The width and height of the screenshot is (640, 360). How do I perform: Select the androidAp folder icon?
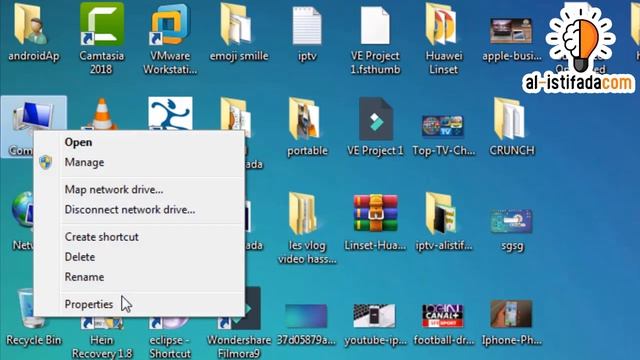click(x=31, y=24)
